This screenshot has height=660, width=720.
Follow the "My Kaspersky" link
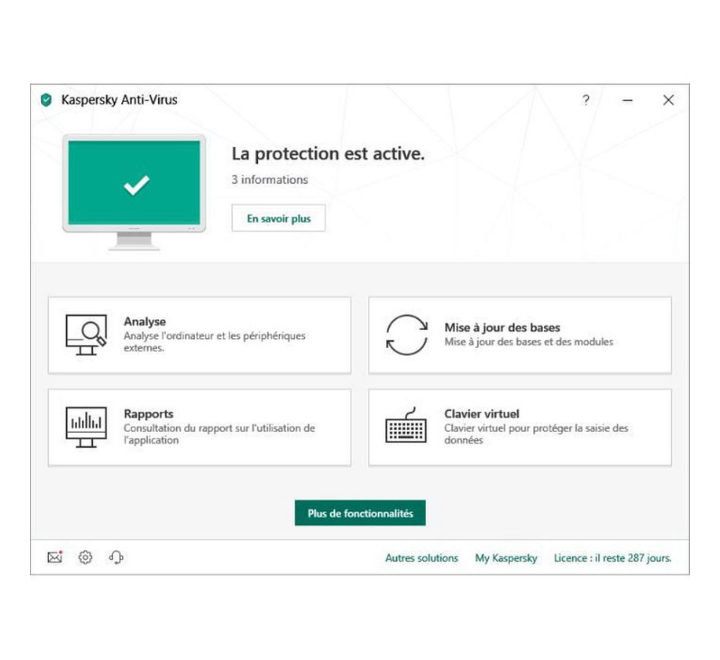click(x=506, y=558)
